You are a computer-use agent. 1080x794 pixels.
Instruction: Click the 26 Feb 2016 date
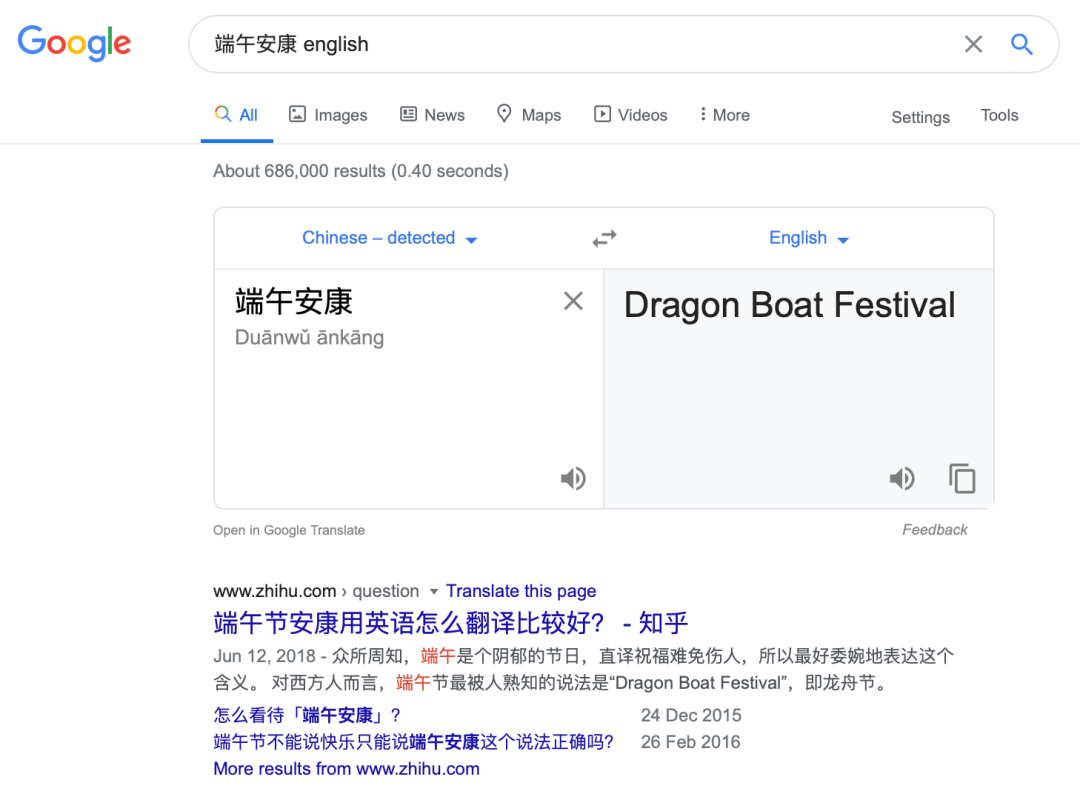click(x=690, y=742)
